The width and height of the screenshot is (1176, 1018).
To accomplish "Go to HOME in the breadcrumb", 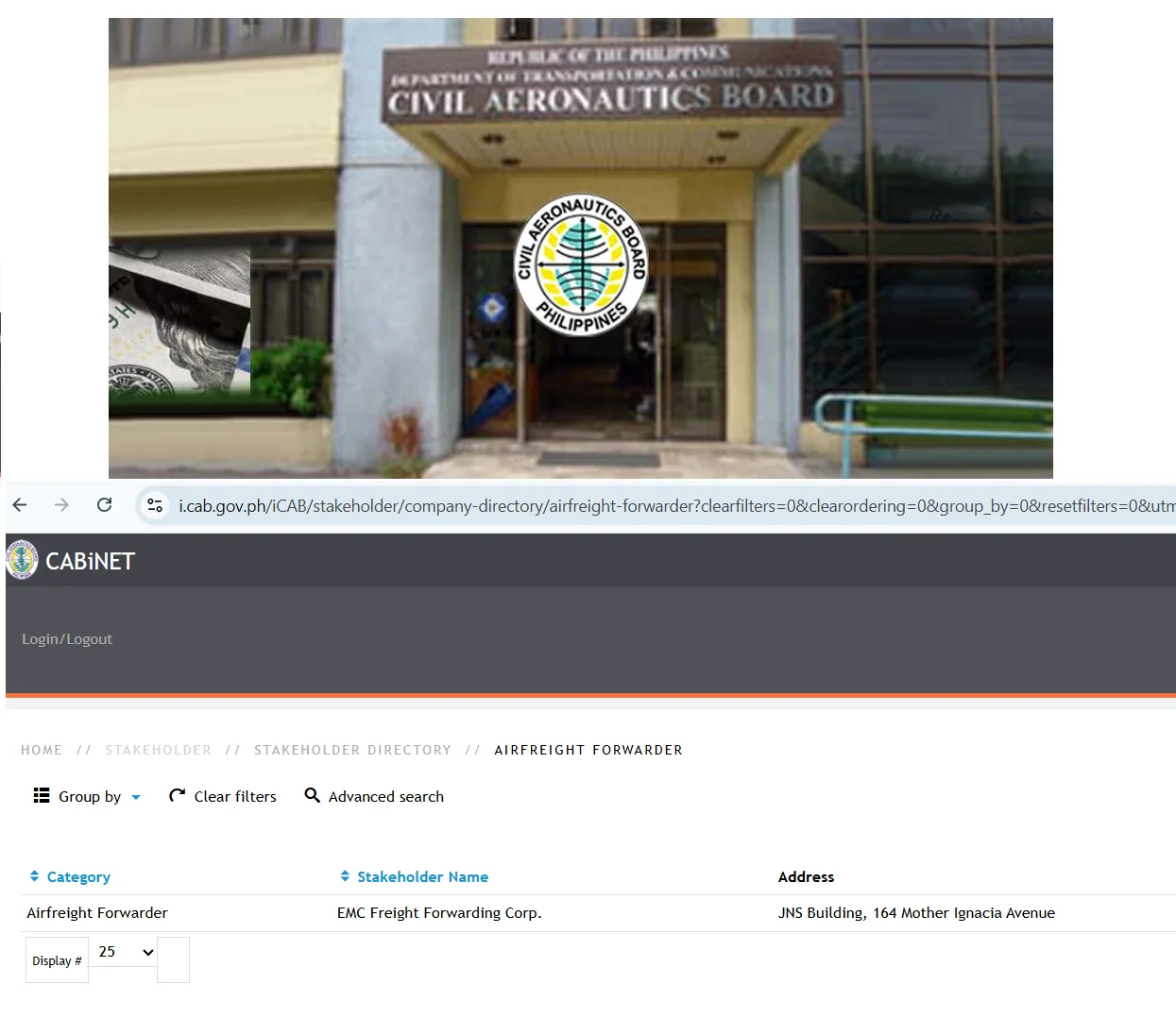I will click(42, 750).
